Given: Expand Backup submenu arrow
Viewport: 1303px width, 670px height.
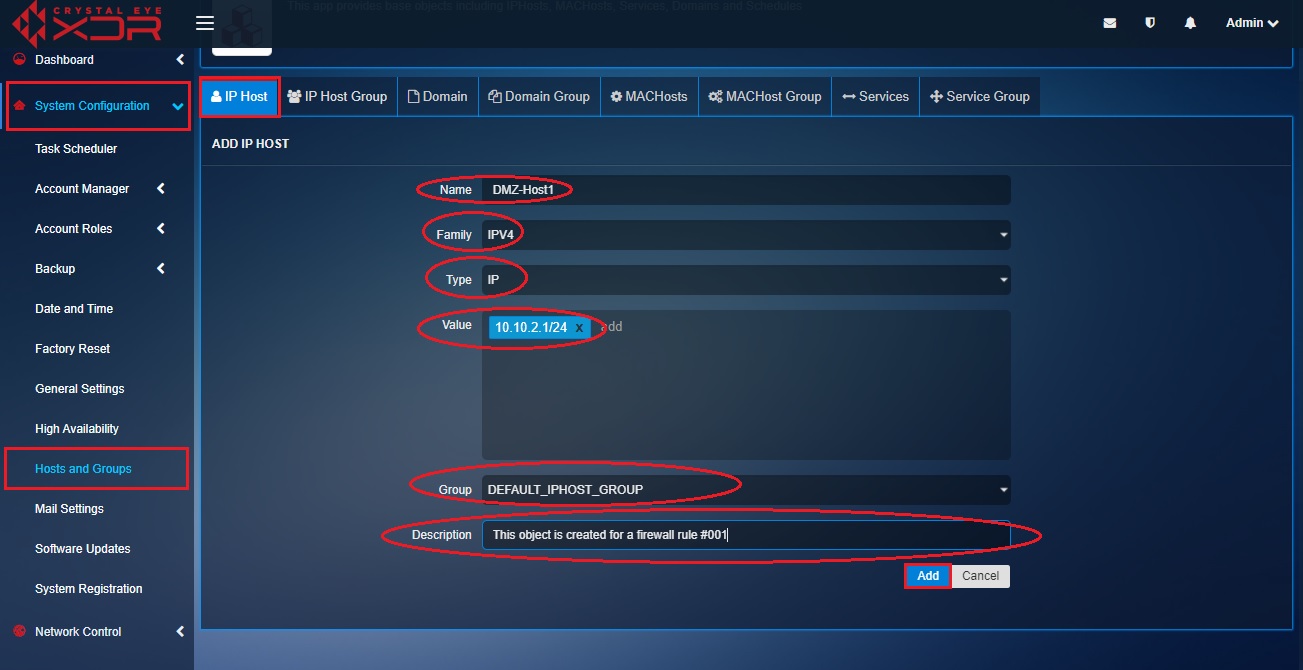Looking at the screenshot, I should tap(161, 269).
